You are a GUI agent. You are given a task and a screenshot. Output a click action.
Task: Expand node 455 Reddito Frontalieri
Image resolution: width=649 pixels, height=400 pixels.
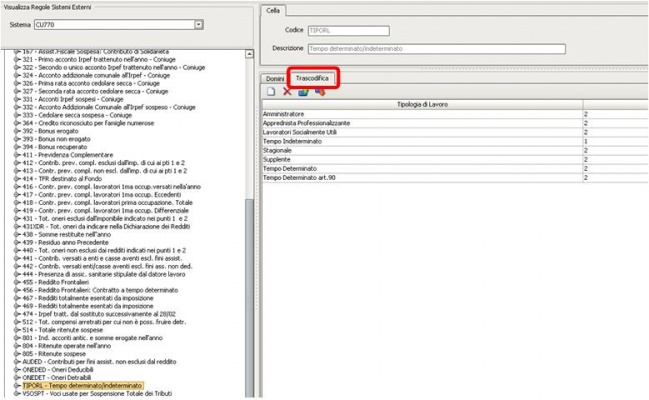coord(17,282)
